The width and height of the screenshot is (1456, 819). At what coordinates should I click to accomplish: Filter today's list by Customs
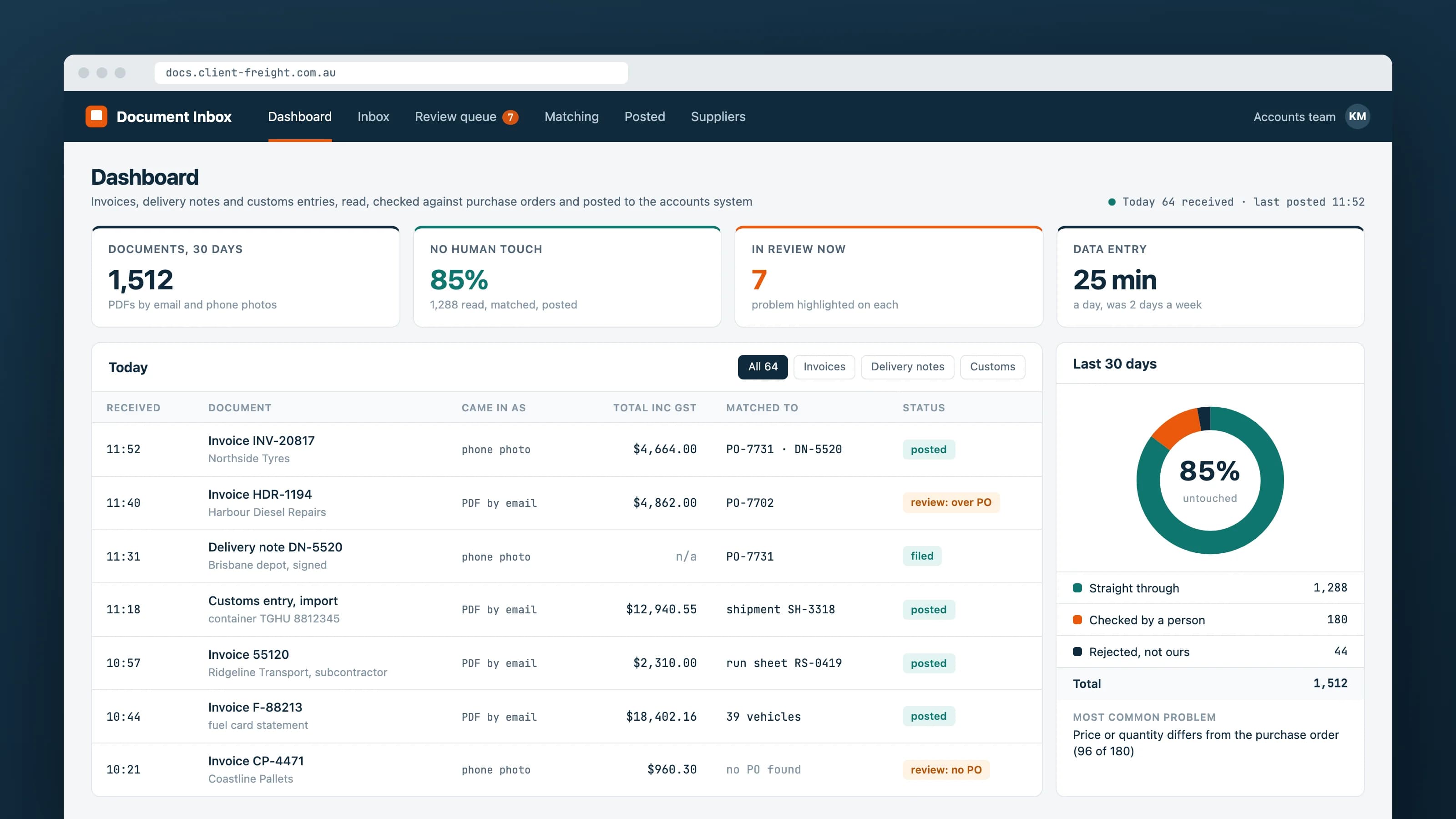(992, 367)
